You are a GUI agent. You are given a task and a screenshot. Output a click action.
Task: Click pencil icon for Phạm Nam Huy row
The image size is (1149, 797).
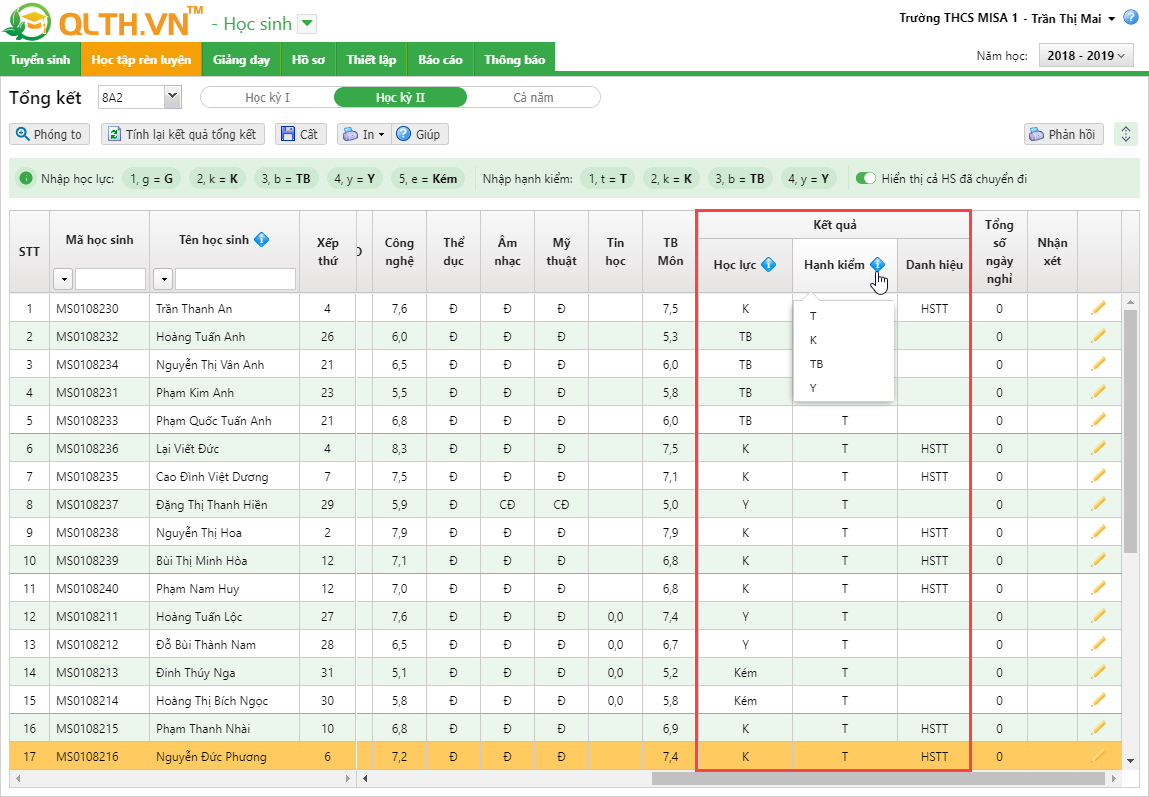point(1098,588)
